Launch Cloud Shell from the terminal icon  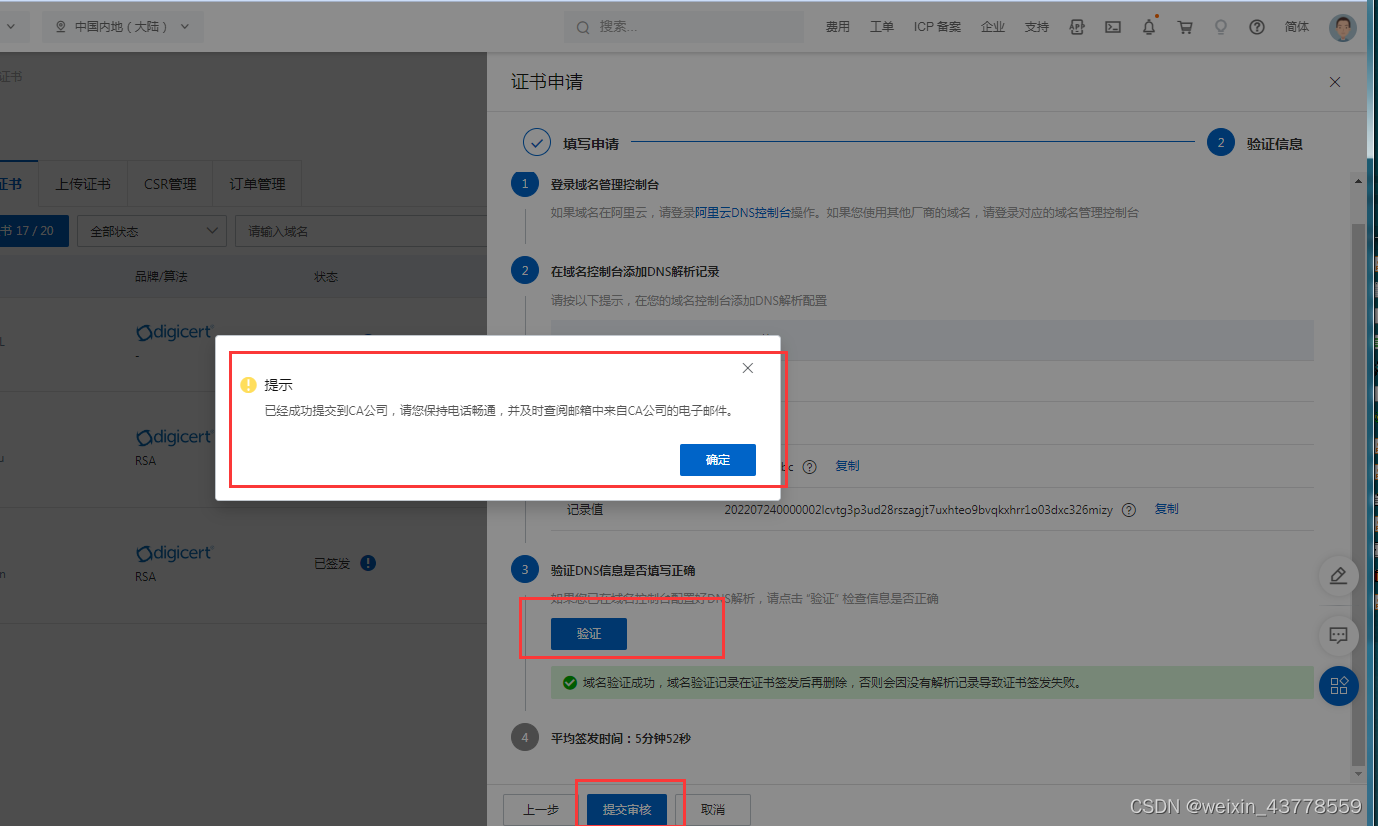pyautogui.click(x=1113, y=27)
